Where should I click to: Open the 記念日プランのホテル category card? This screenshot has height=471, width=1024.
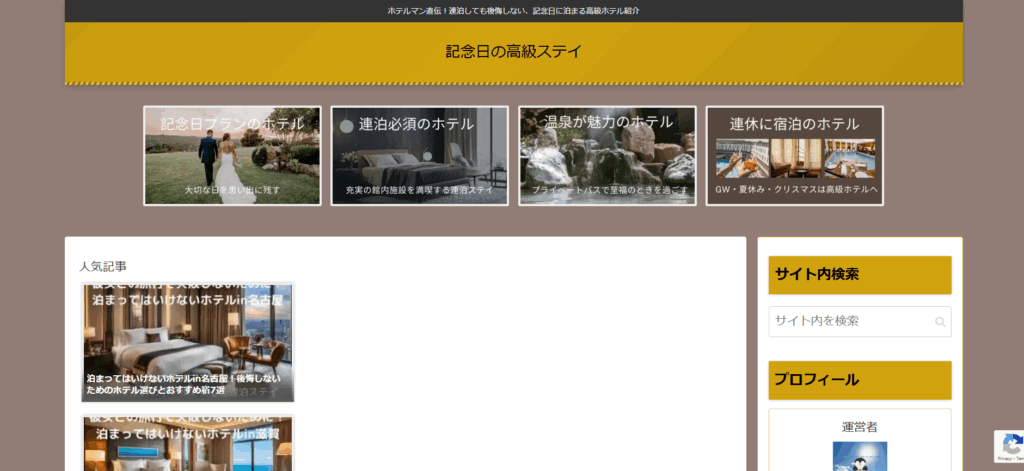pyautogui.click(x=232, y=155)
